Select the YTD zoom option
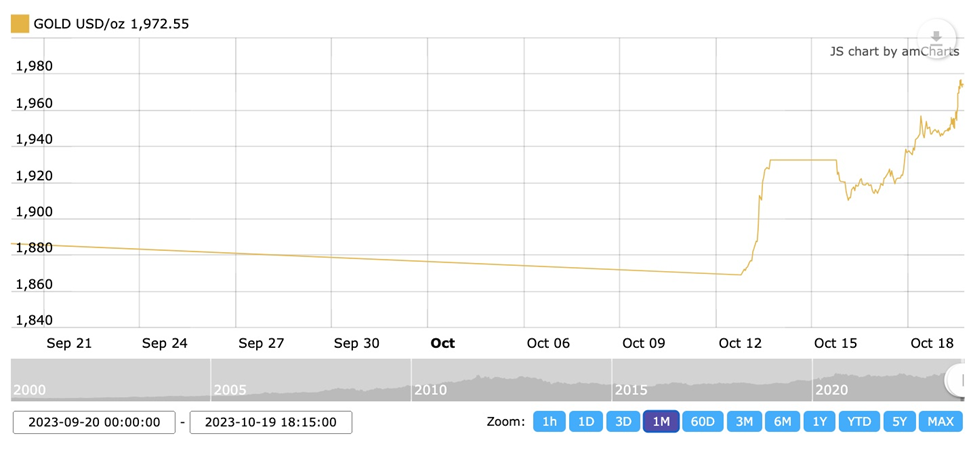Image resolution: width=975 pixels, height=459 pixels. click(x=859, y=422)
